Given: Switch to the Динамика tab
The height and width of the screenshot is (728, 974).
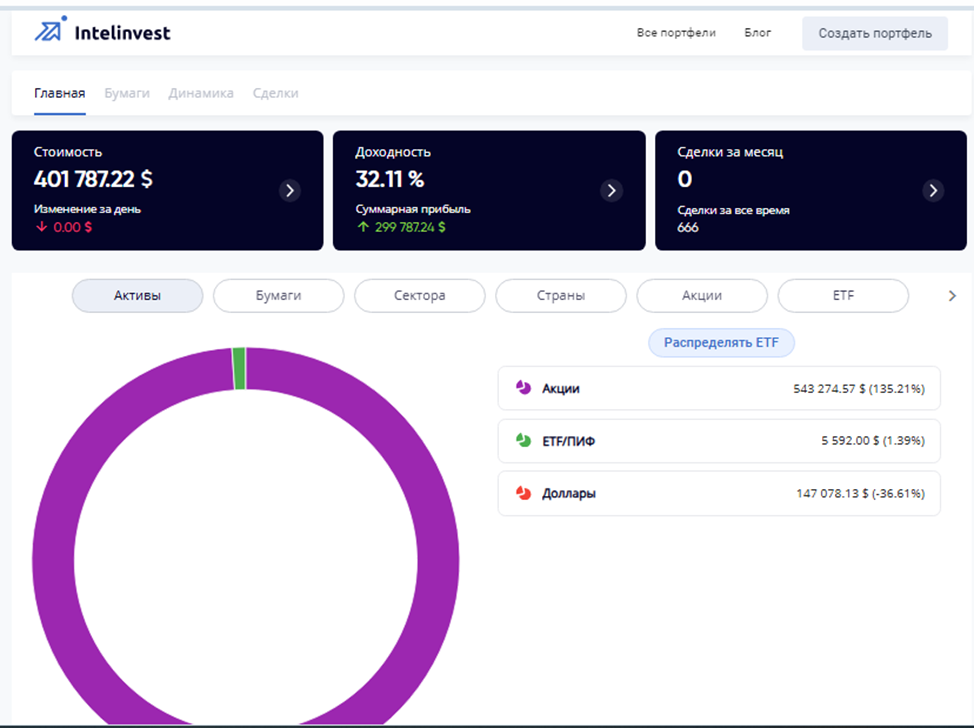Looking at the screenshot, I should (x=201, y=93).
